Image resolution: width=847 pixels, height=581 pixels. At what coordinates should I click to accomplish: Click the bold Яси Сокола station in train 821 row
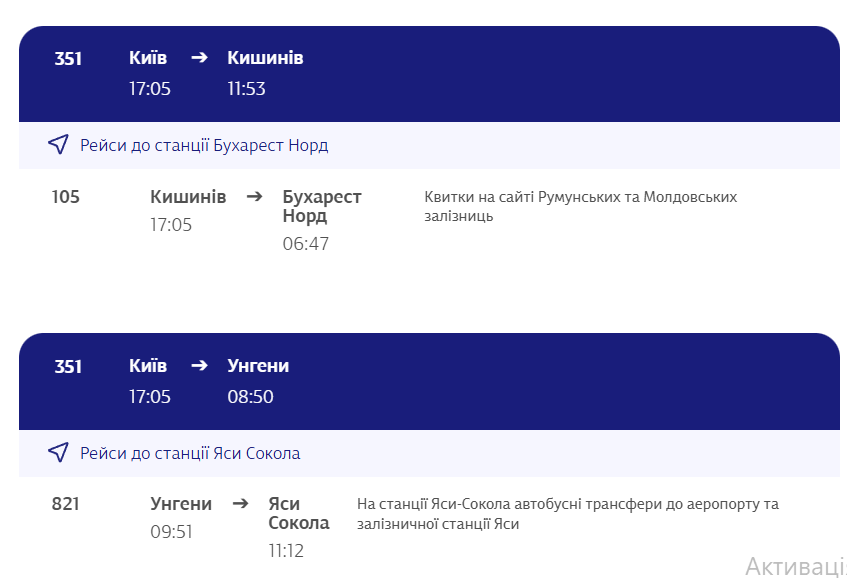tap(298, 513)
